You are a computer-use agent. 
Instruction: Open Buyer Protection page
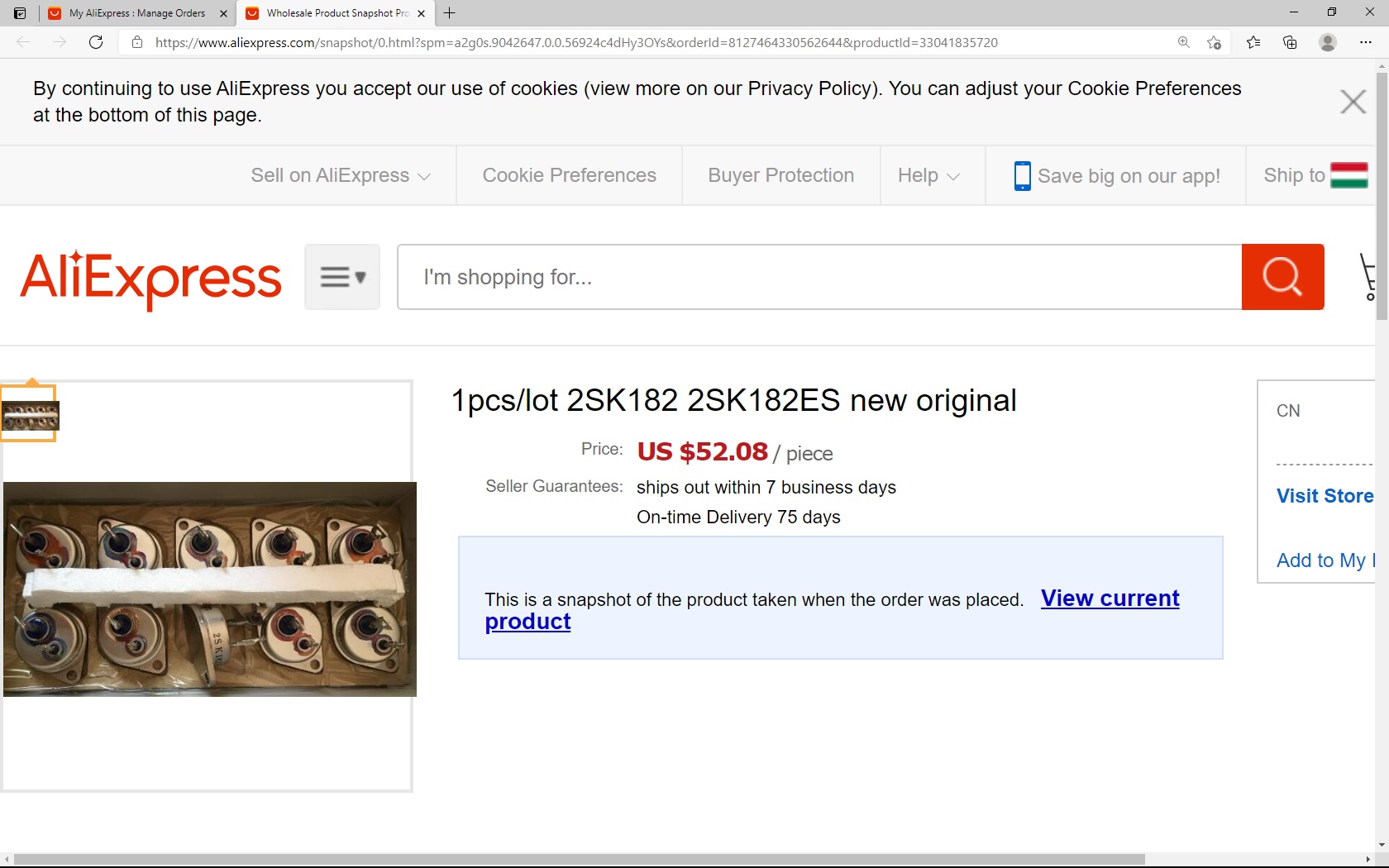coord(780,175)
